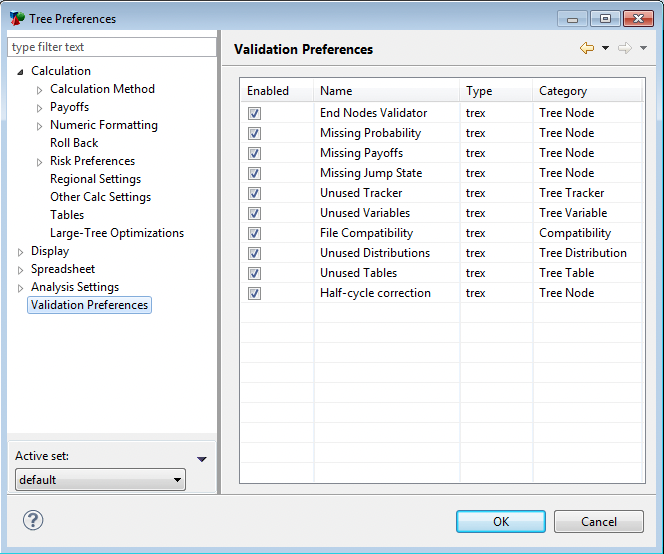Image resolution: width=664 pixels, height=554 pixels.
Task: Expand the Display tree node
Action: tap(21, 252)
